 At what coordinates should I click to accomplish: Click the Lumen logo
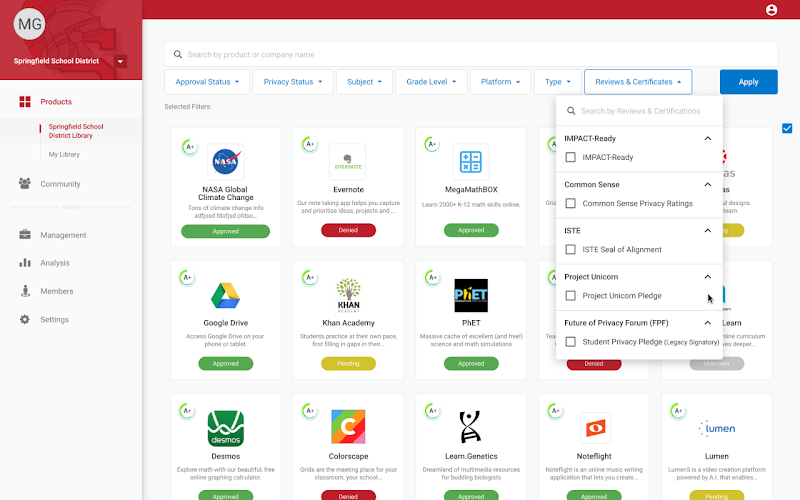point(717,429)
